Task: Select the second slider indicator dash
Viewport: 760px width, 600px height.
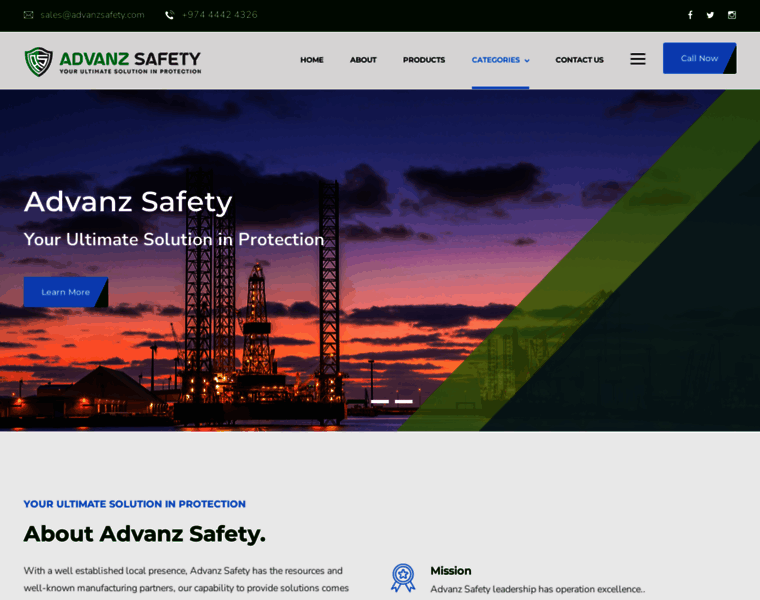Action: pyautogui.click(x=404, y=401)
